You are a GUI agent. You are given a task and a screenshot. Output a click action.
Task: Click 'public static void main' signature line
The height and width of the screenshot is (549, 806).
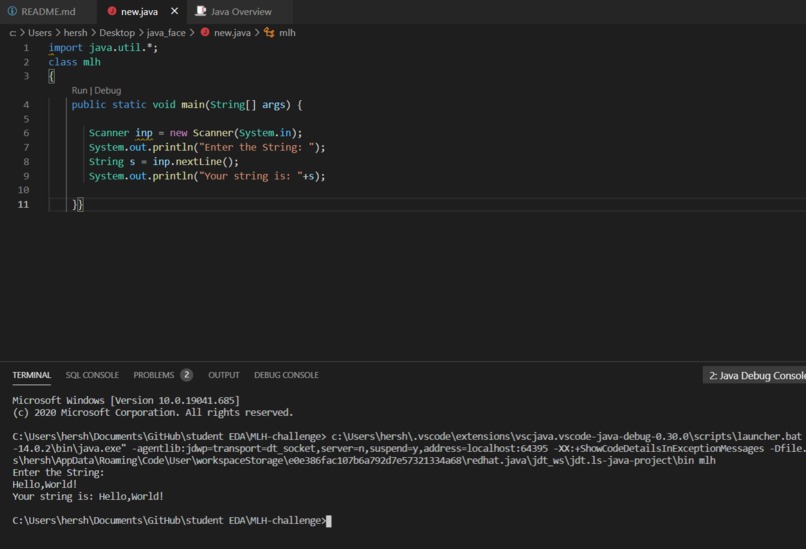[187, 105]
